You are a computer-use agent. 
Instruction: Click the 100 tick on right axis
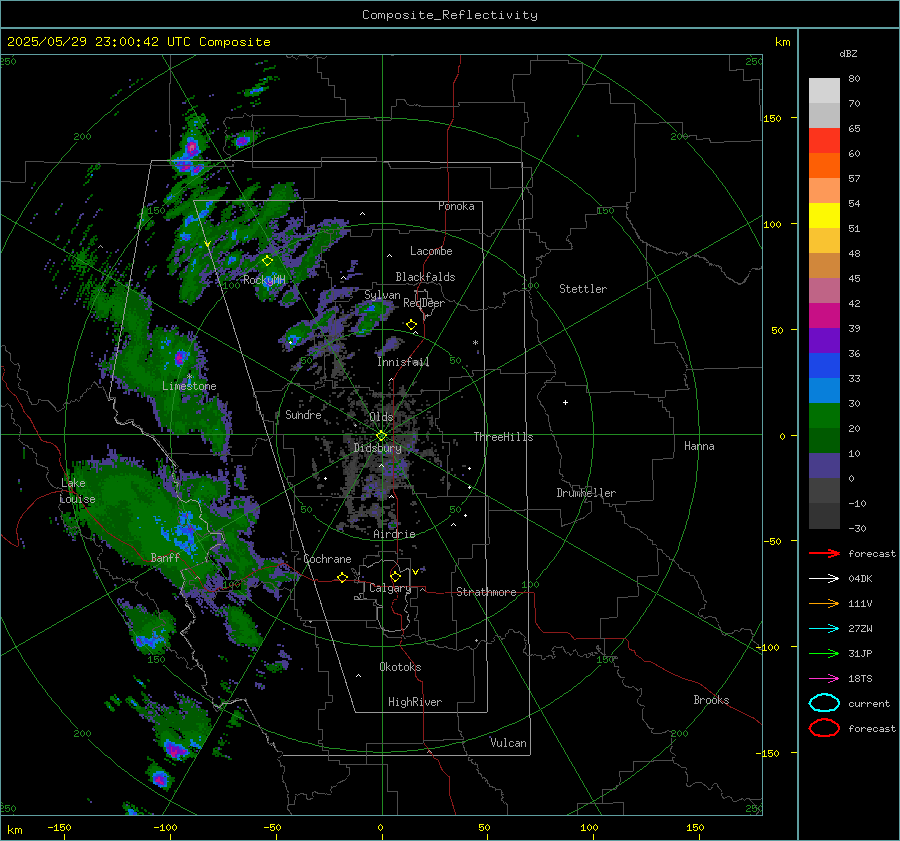coord(772,224)
